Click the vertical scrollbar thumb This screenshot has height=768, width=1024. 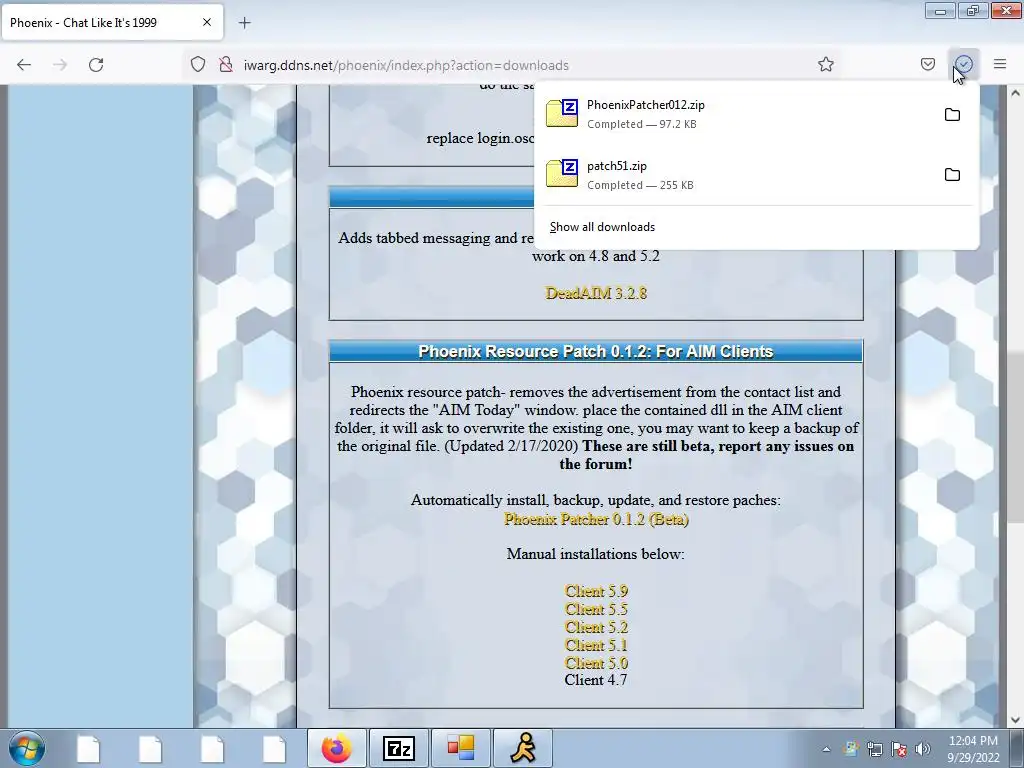pyautogui.click(x=1015, y=436)
